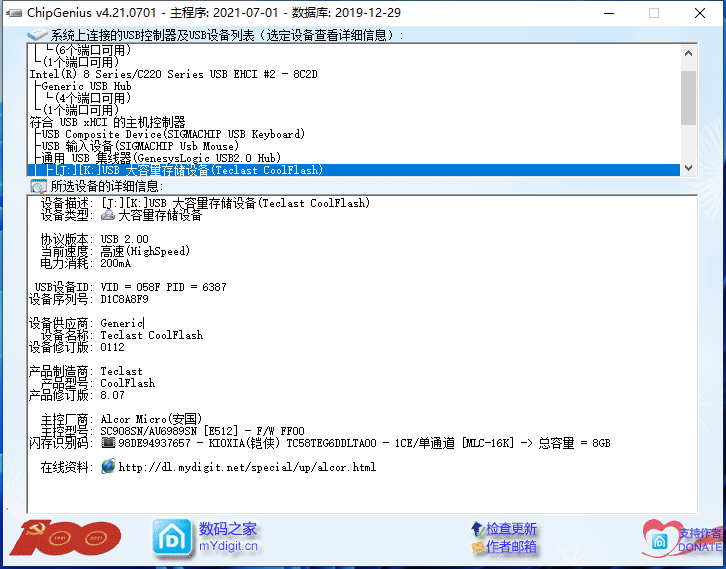The image size is (726, 569).
Task: Click the 100th anniversary emblem logo
Action: pyautogui.click(x=66, y=538)
